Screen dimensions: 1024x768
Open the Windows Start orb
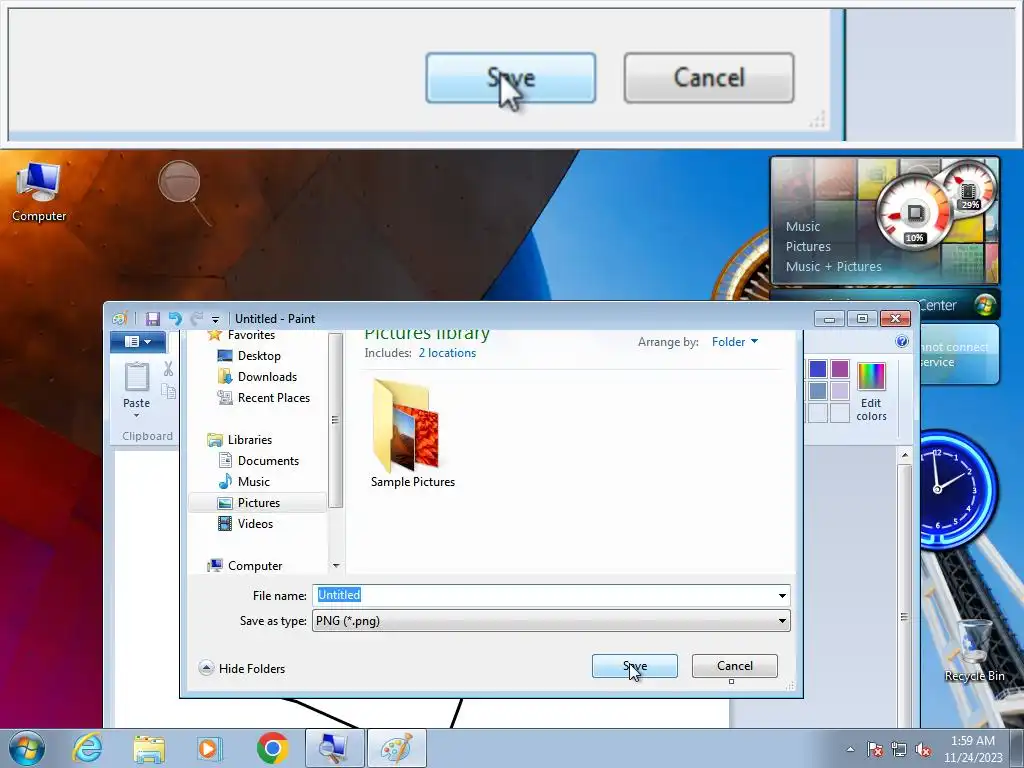26,748
